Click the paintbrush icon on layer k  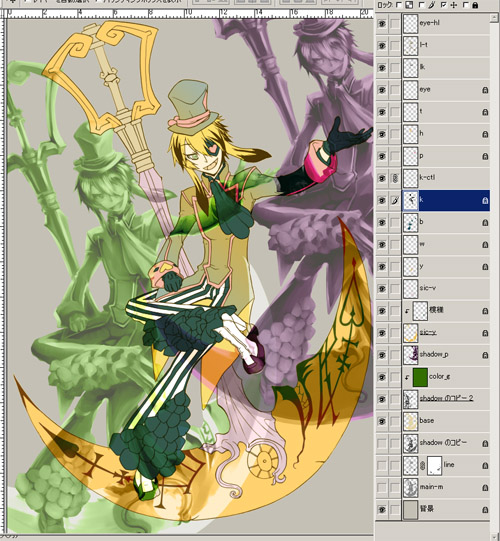coord(395,200)
